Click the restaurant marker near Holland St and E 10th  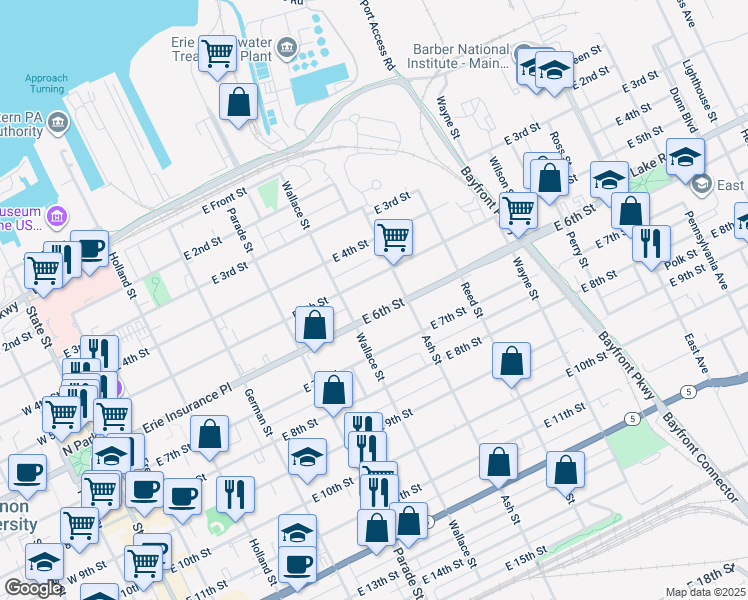pyautogui.click(x=235, y=494)
